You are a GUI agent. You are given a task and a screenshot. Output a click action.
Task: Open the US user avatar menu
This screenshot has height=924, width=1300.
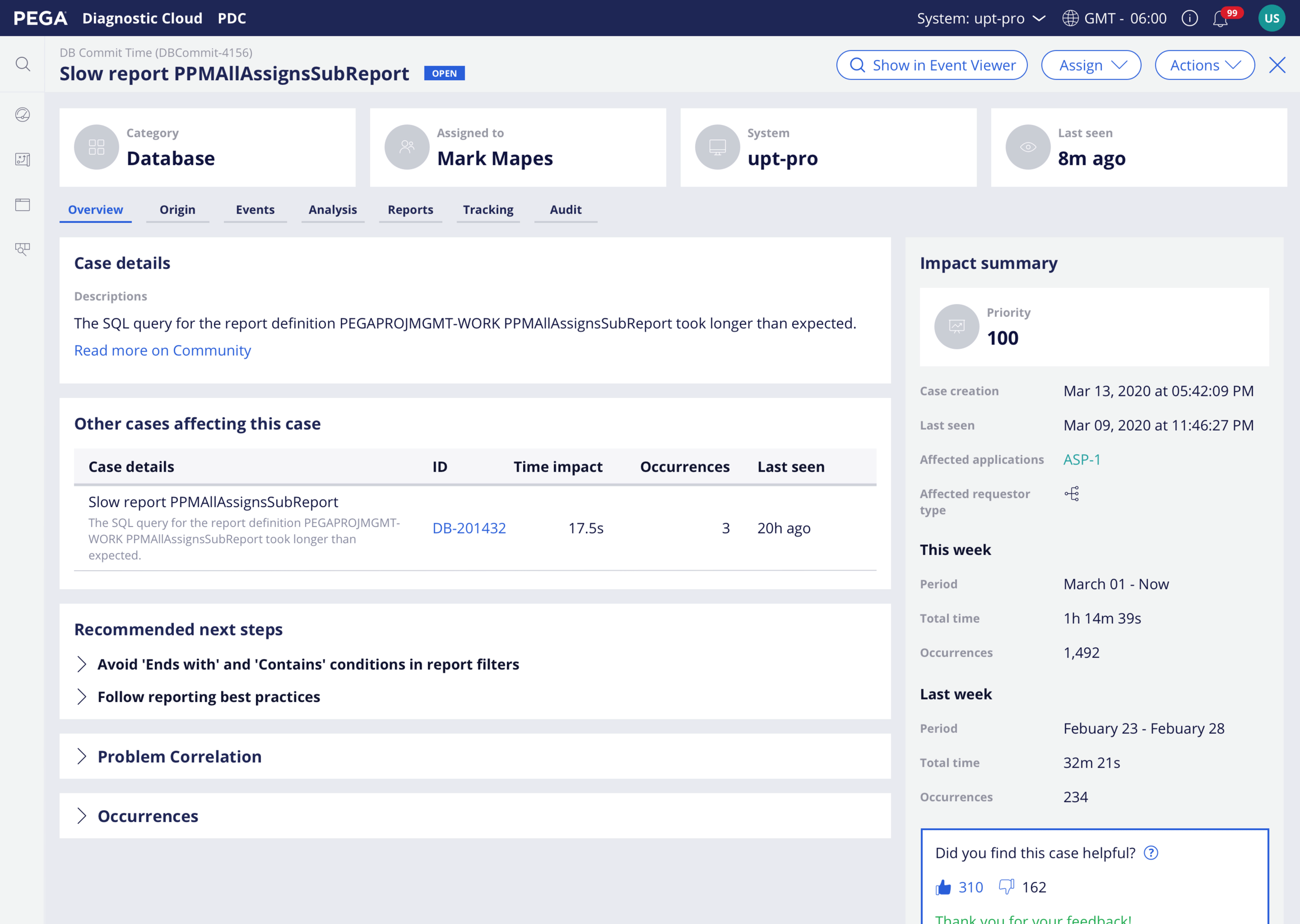[x=1272, y=18]
